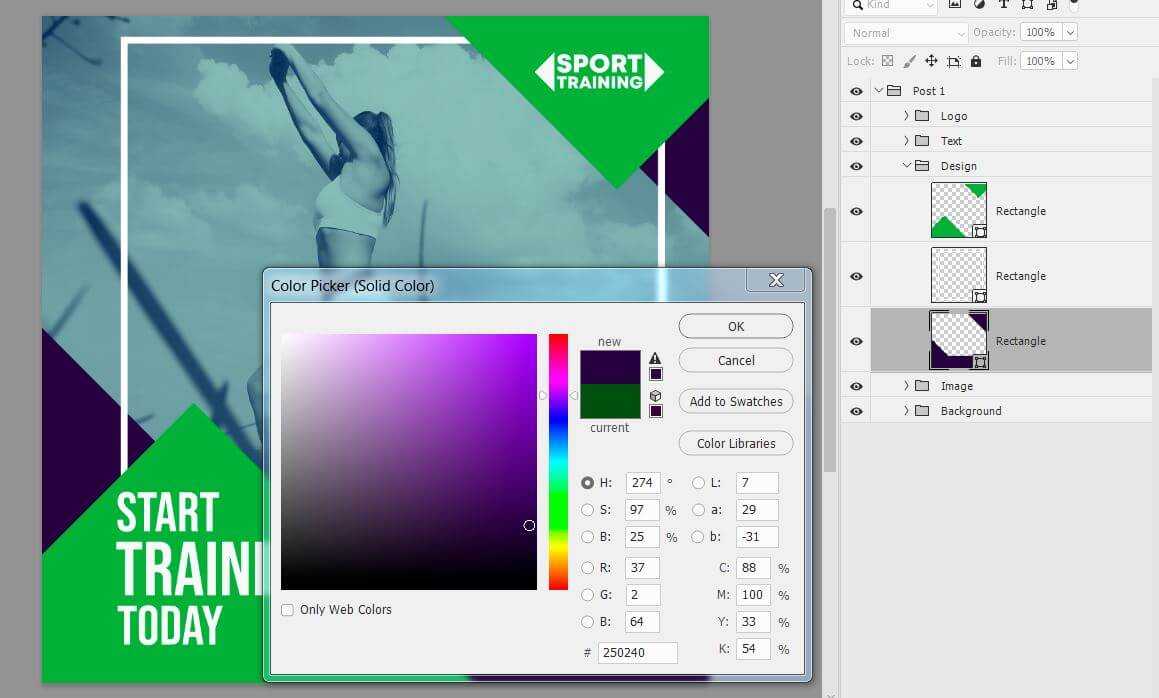Screen dimensions: 1159x698
Task: Open the Opacity dropdown arrow
Action: click(x=1070, y=33)
